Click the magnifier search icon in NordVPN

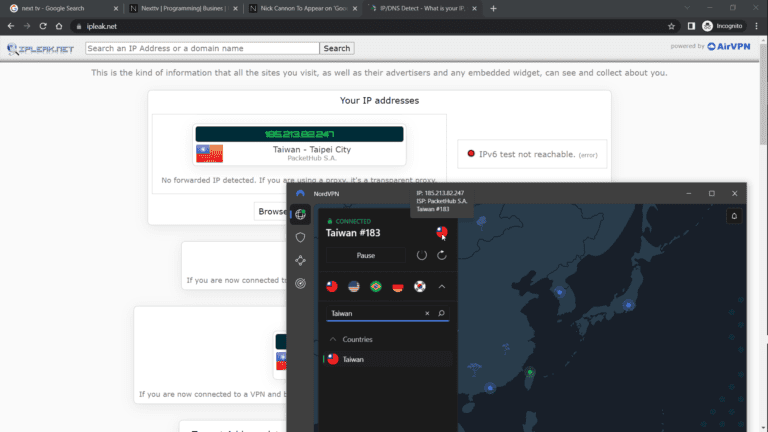(441, 313)
